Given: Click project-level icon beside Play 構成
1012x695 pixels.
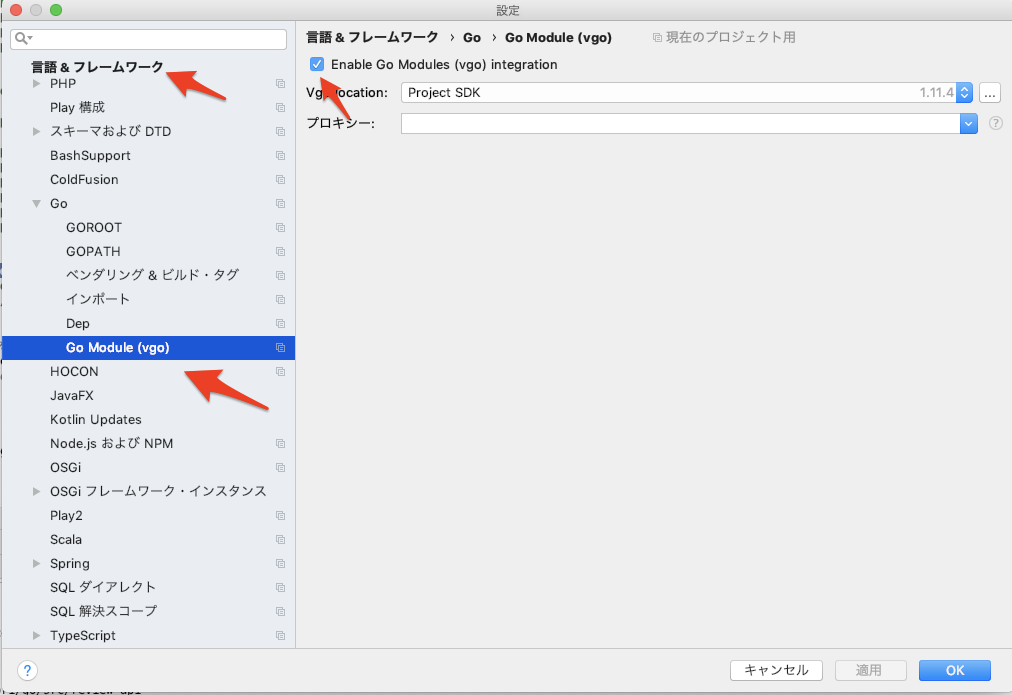Looking at the screenshot, I should [280, 107].
